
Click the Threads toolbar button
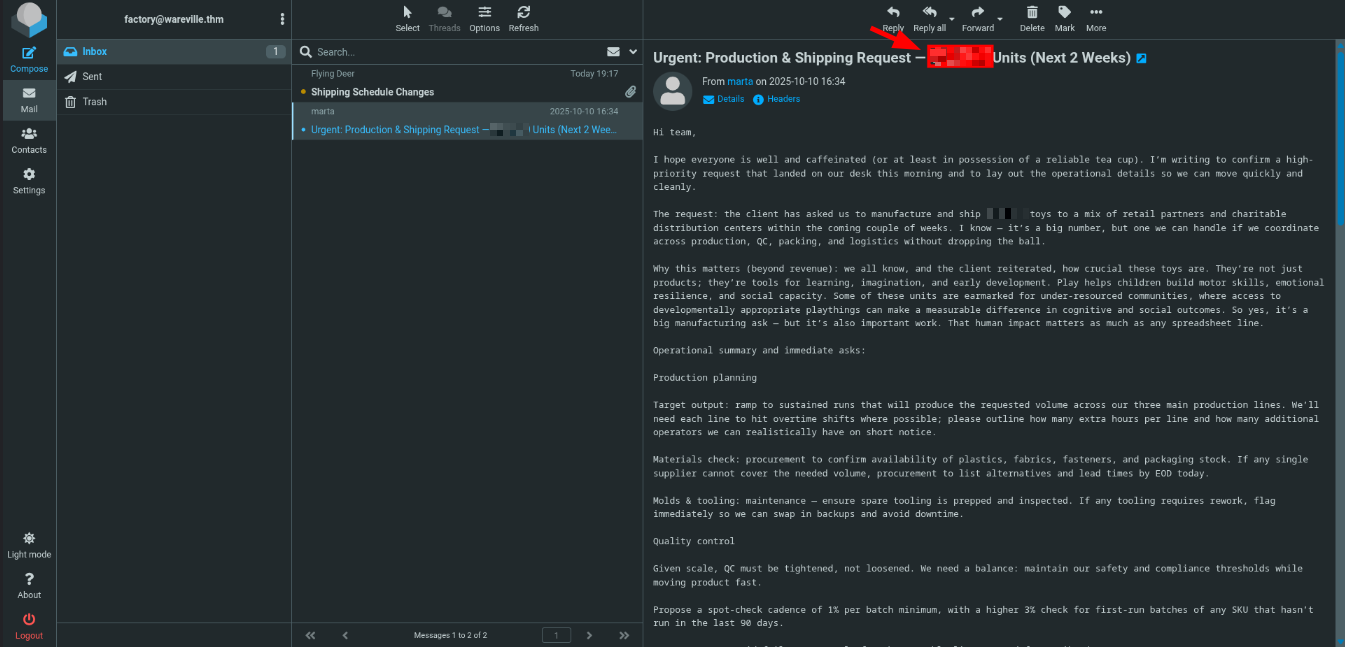point(444,19)
